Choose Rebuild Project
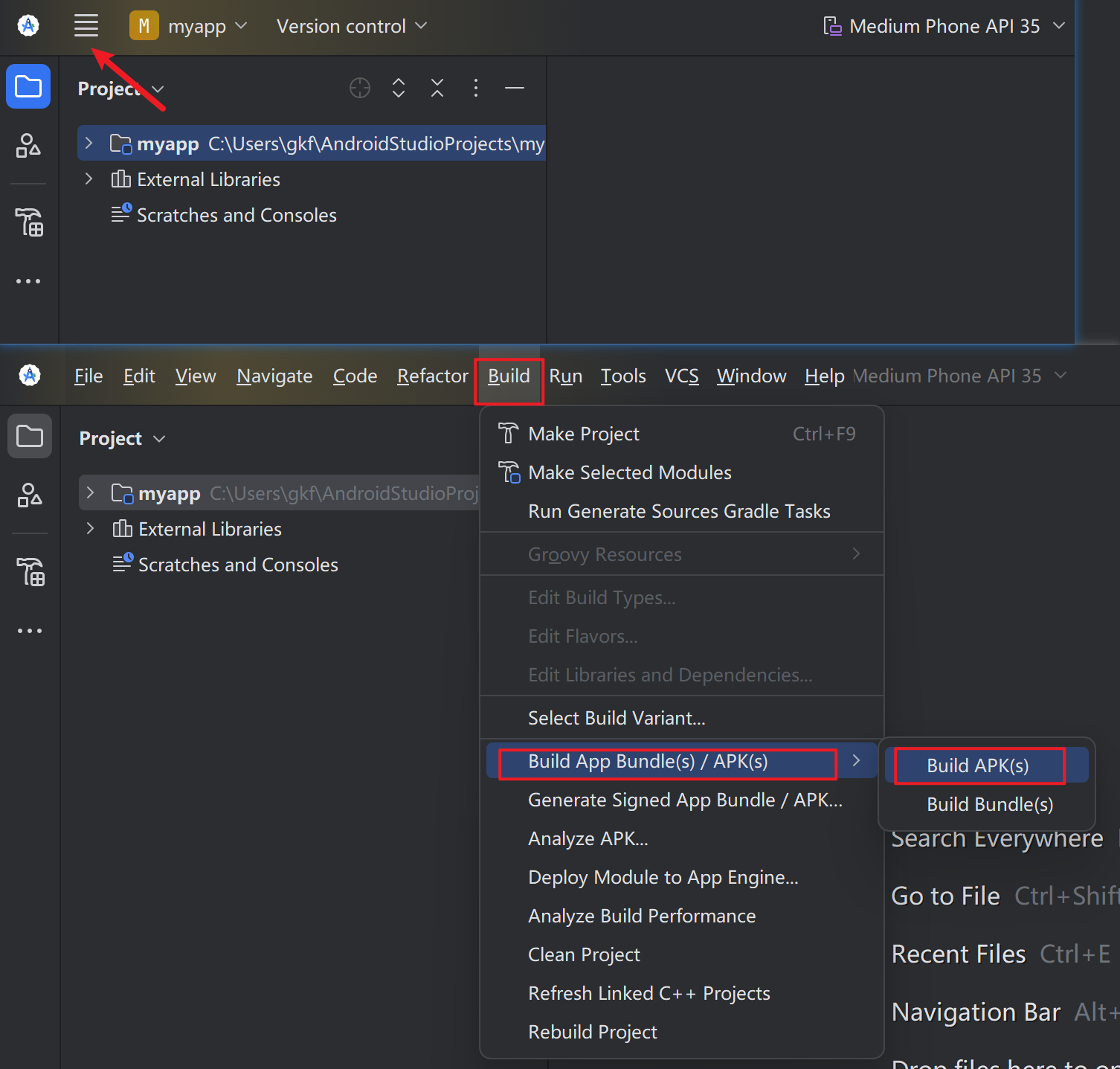 tap(682, 1032)
